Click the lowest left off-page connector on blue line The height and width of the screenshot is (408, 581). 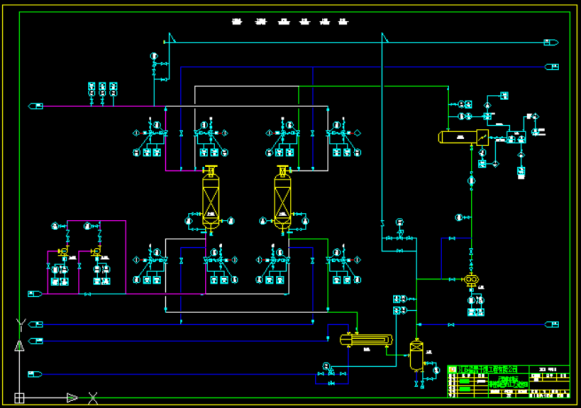(35, 374)
